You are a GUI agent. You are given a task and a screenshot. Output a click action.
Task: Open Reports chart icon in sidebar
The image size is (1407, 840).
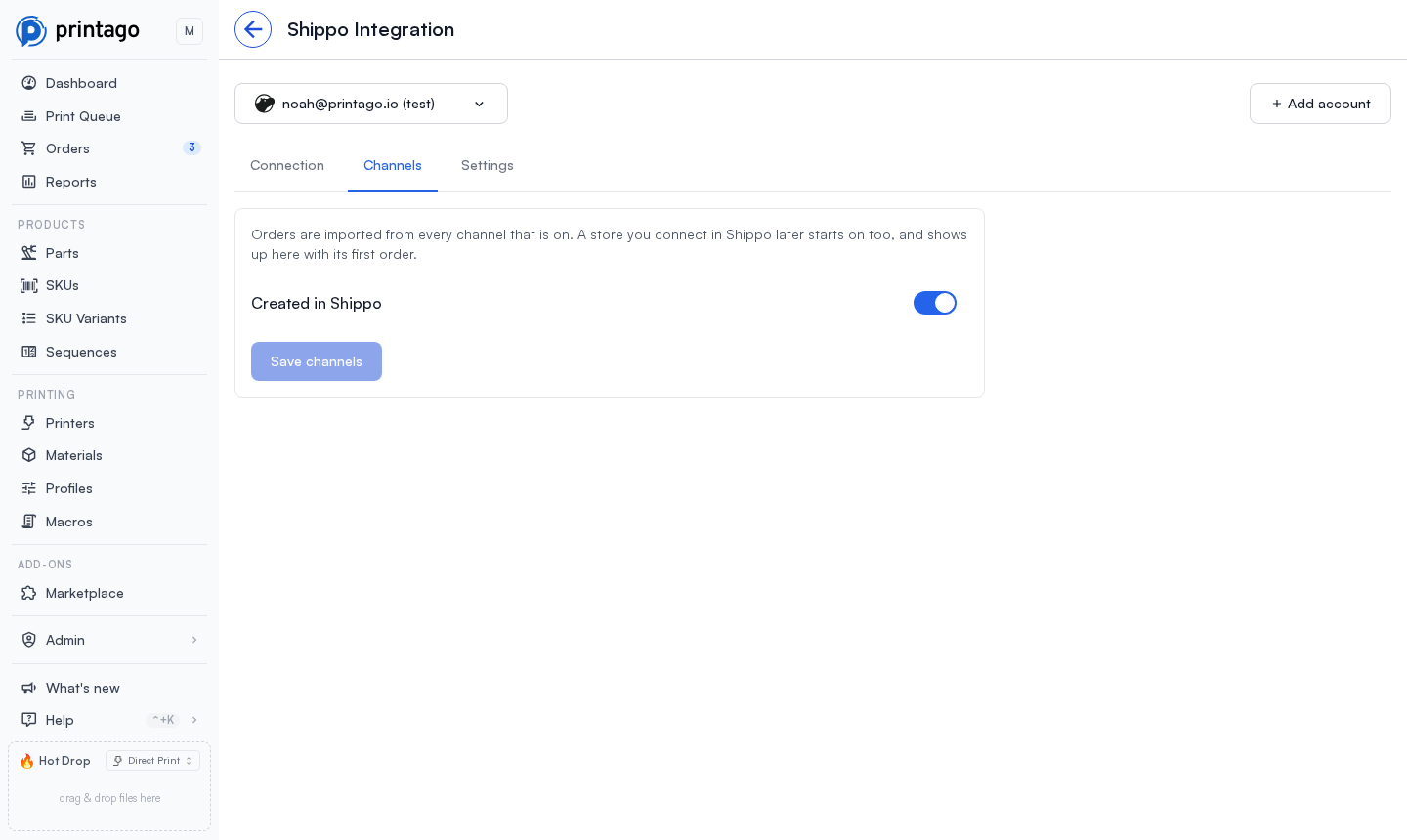(29, 182)
